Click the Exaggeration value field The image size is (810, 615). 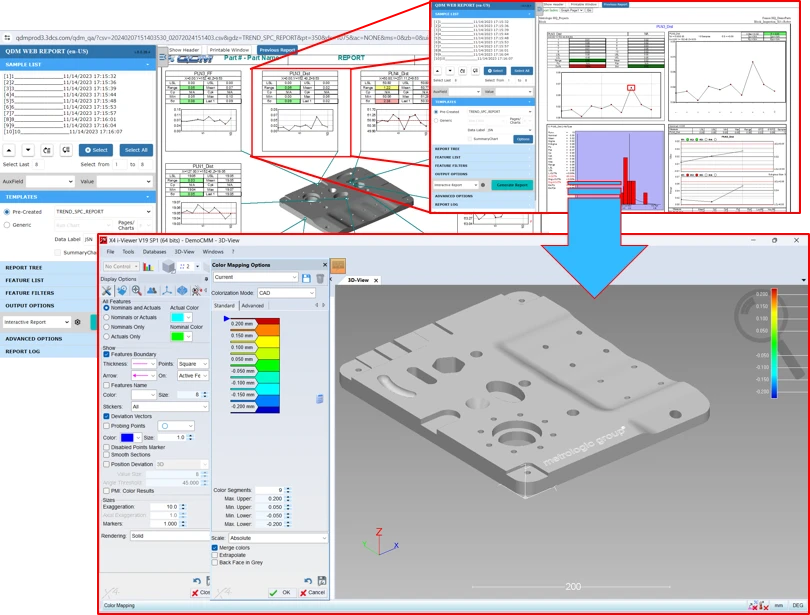pos(164,507)
